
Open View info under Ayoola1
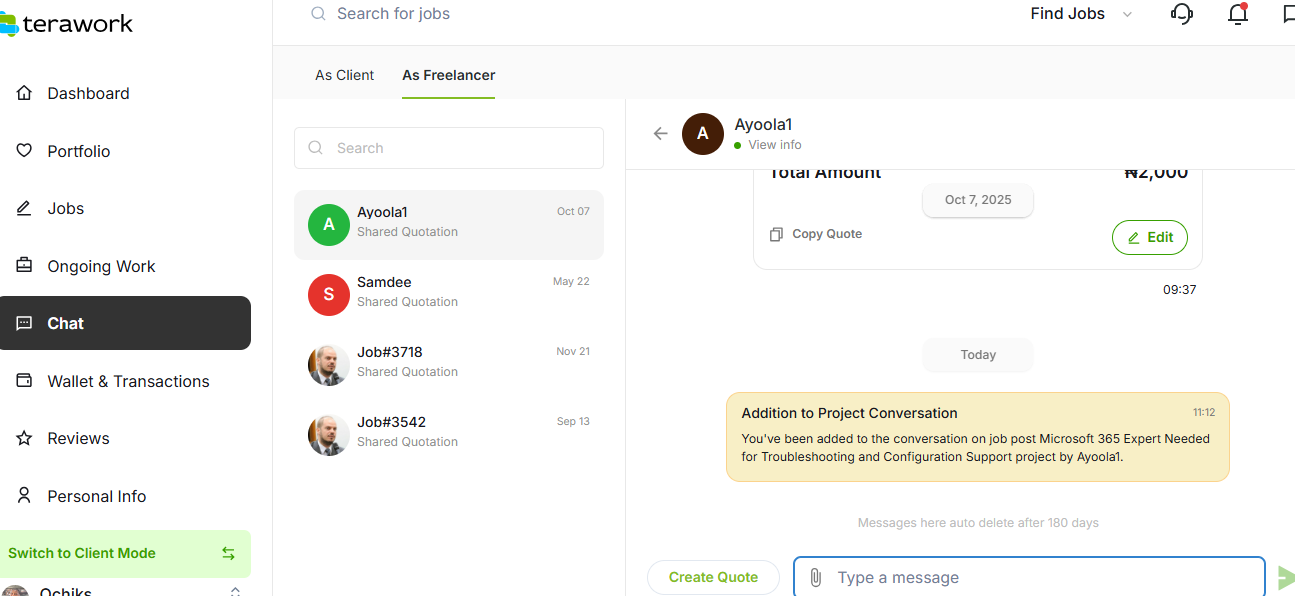click(774, 145)
